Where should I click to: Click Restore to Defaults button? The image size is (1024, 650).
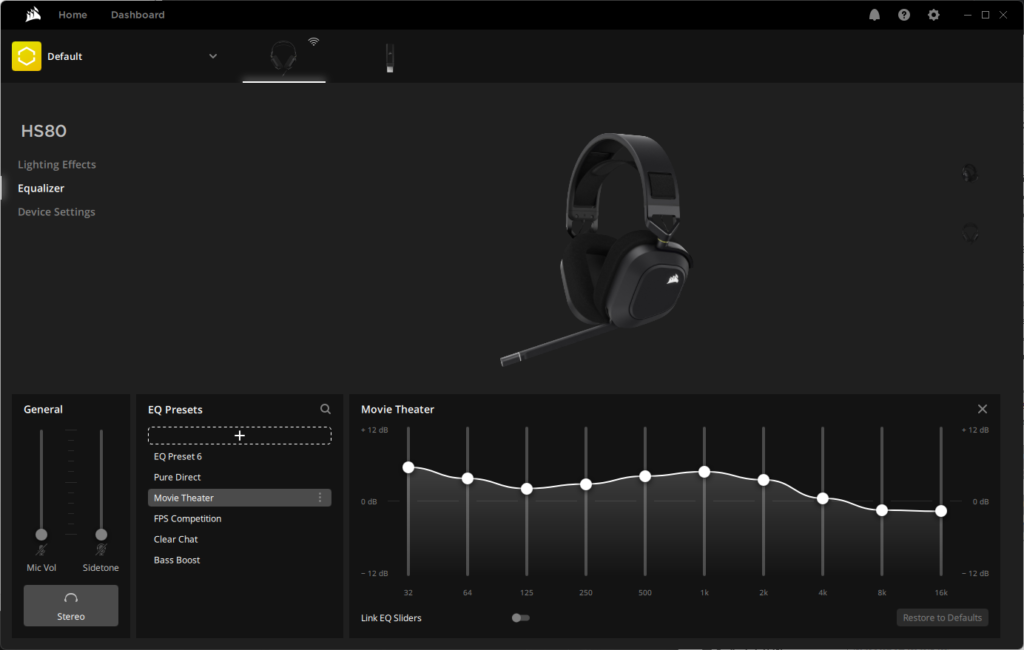pyautogui.click(x=942, y=617)
